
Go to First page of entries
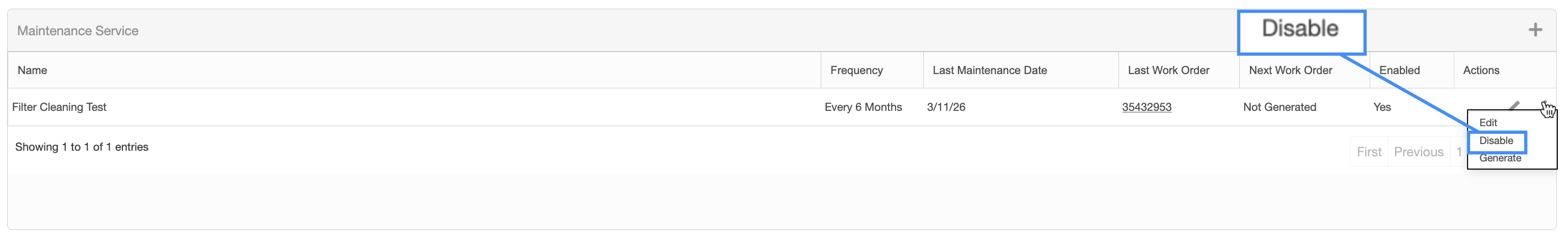[1368, 152]
